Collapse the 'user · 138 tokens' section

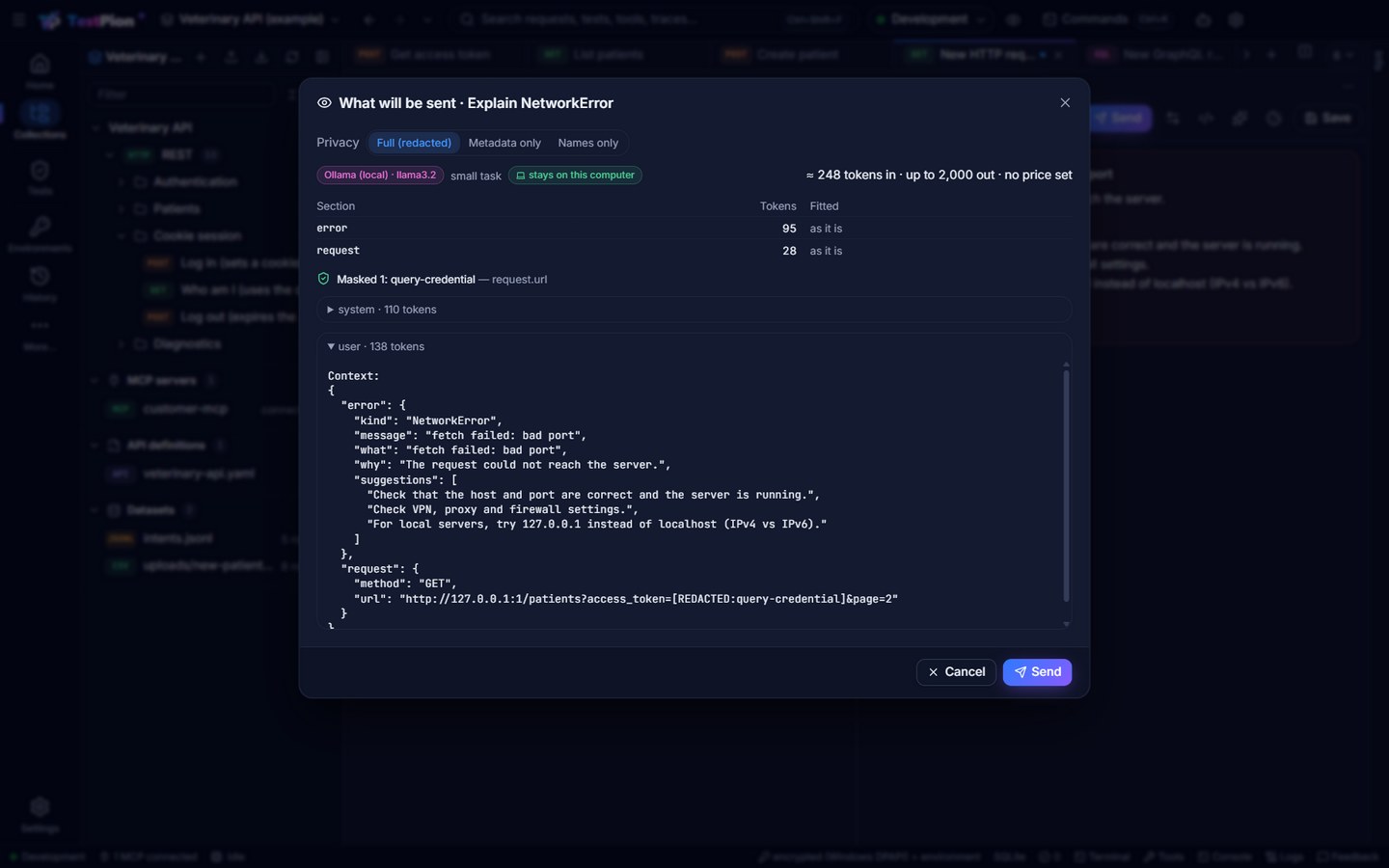(694, 346)
